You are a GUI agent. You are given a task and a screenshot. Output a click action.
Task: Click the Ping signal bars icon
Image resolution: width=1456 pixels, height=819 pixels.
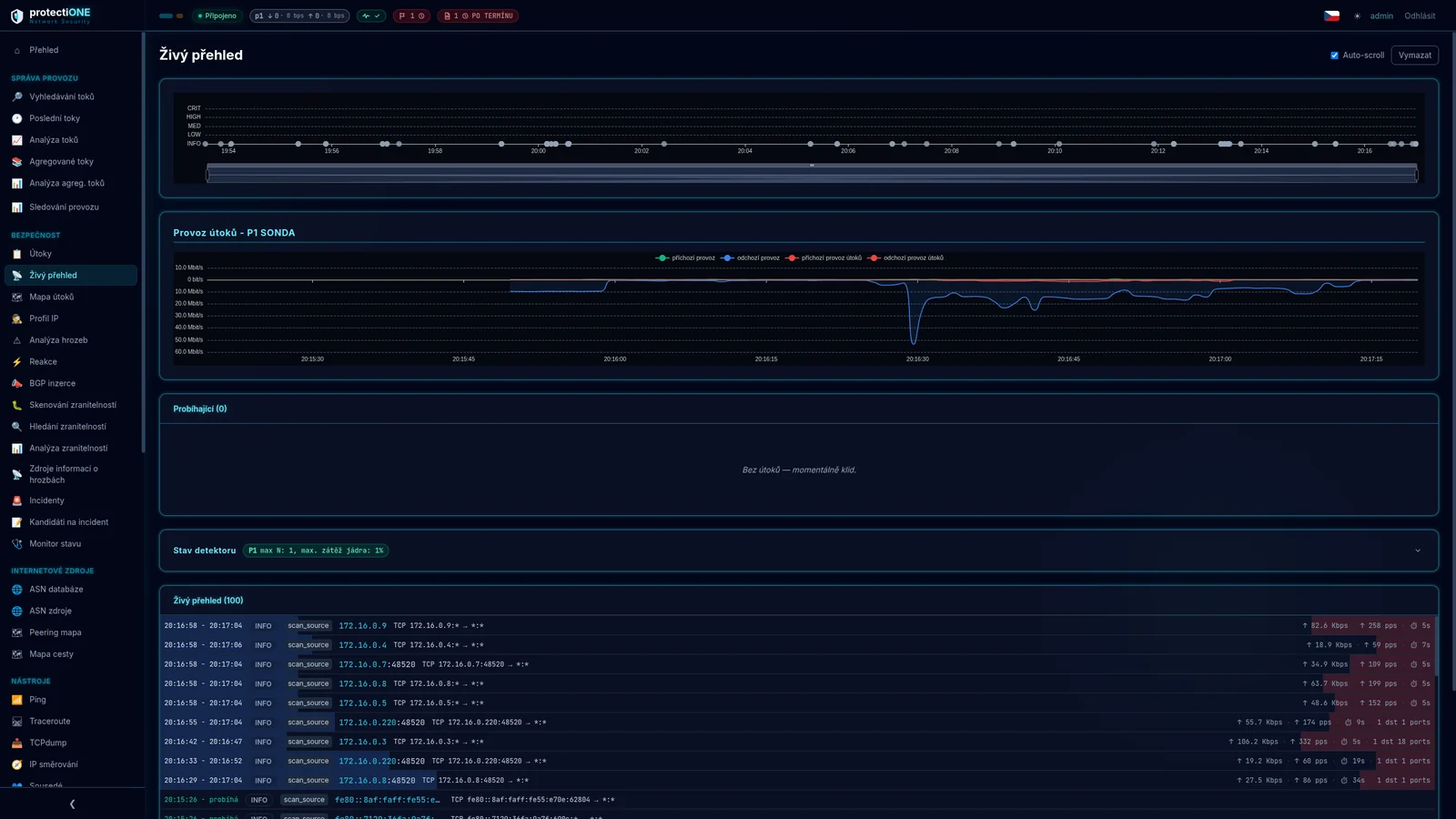tap(16, 700)
